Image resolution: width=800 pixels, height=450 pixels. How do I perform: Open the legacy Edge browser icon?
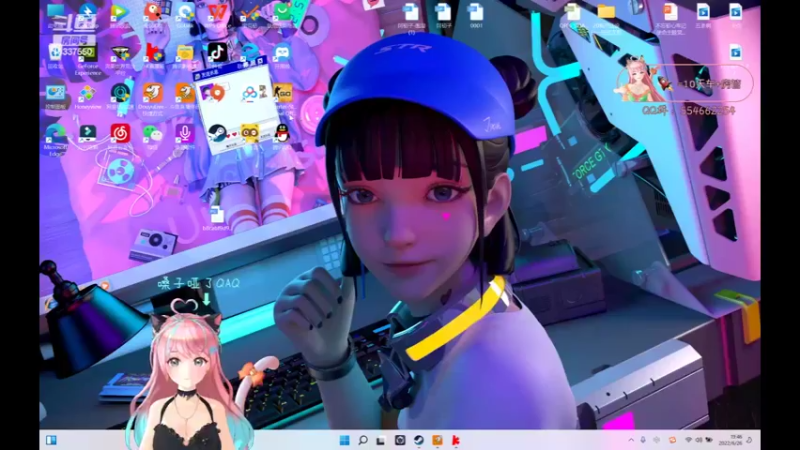[249, 53]
